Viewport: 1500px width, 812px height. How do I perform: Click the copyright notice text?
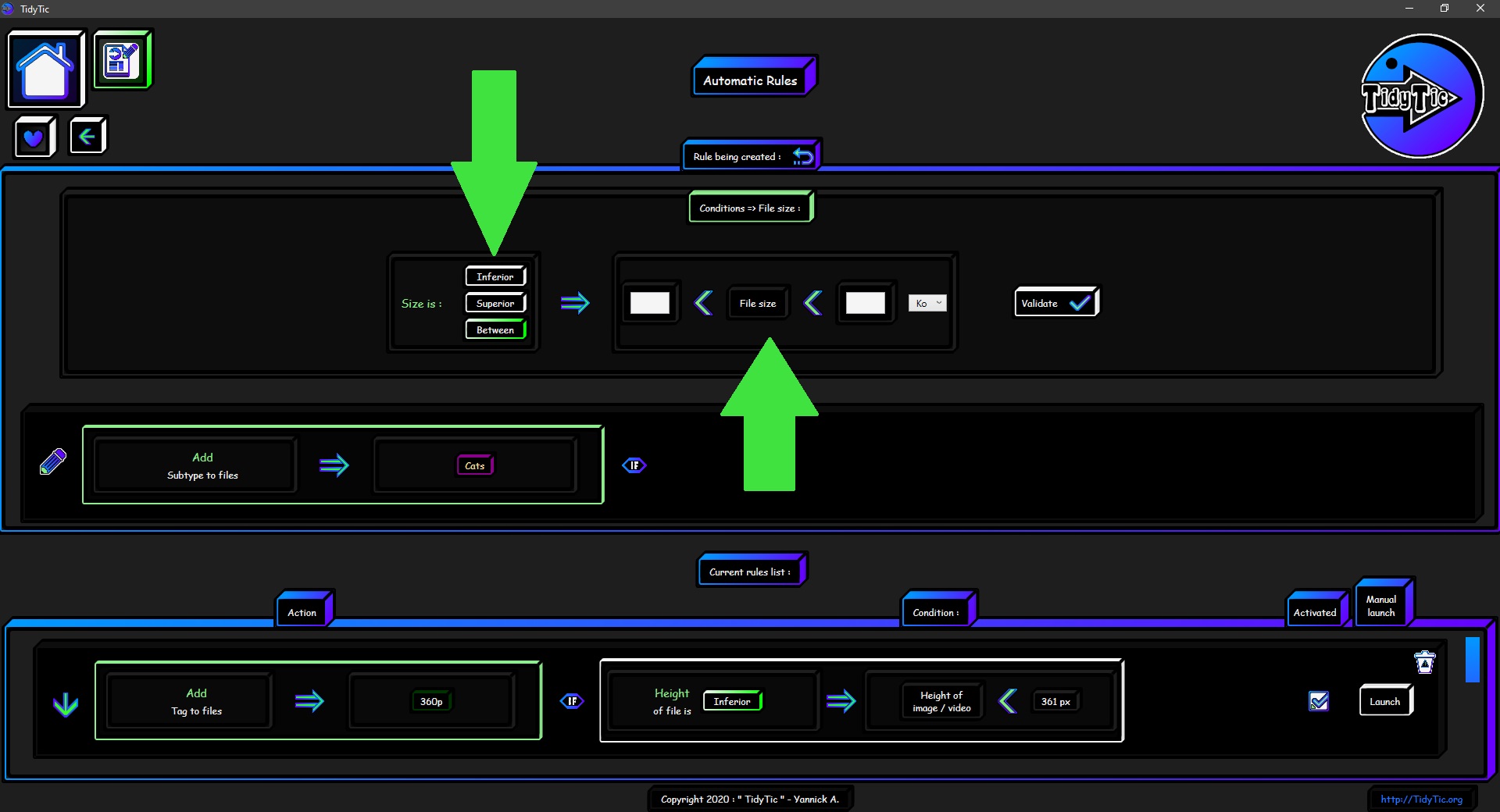click(x=750, y=799)
